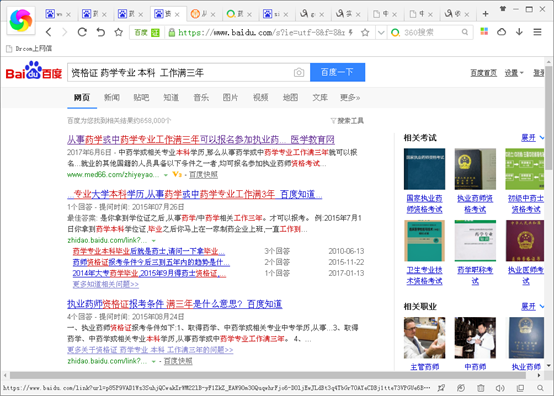The height and width of the screenshot is (396, 554).
Task: Click the crossed circular-arrow icon in status bar
Action: (x=461, y=388)
